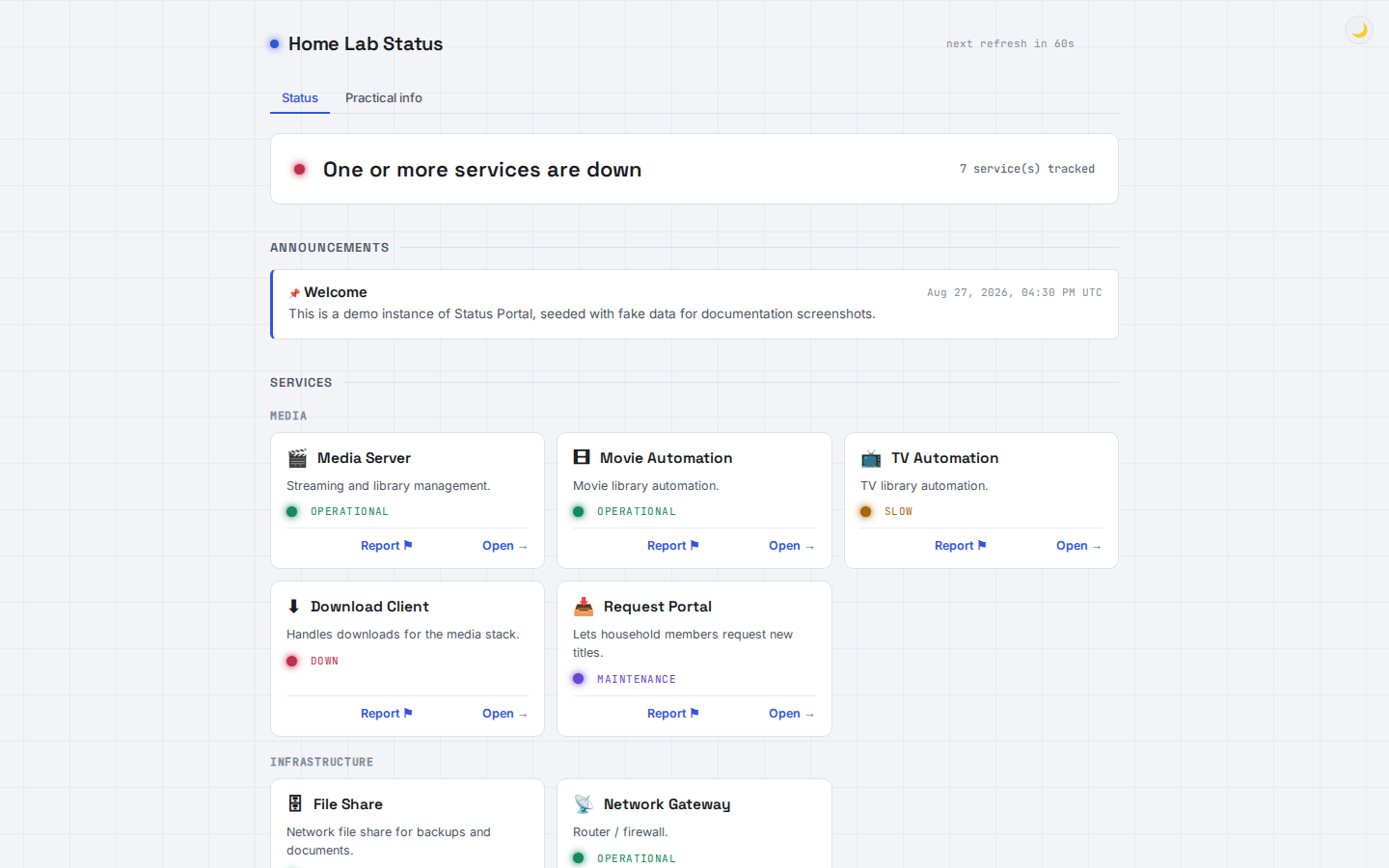Open the Download Client service
The image size is (1389, 868).
pos(504,714)
